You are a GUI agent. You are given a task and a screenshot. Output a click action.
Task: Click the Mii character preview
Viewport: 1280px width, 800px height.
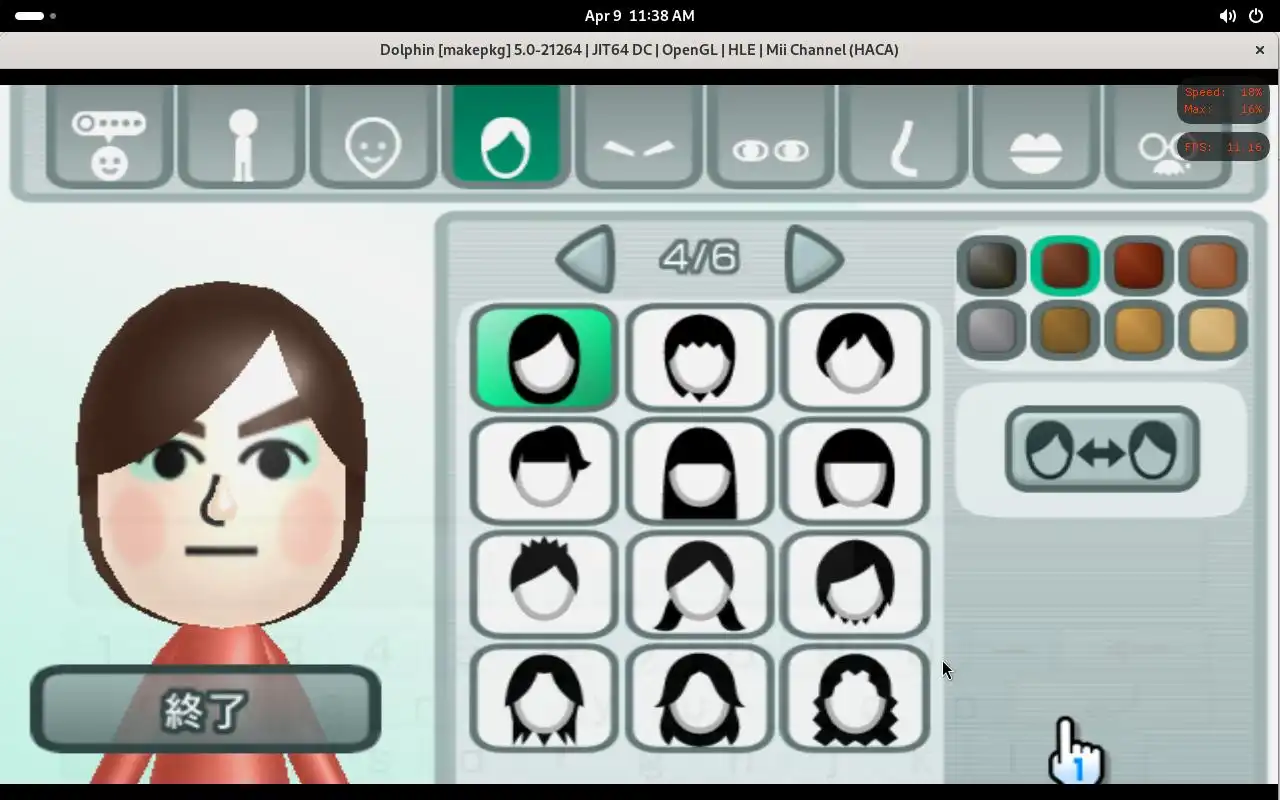[222, 530]
